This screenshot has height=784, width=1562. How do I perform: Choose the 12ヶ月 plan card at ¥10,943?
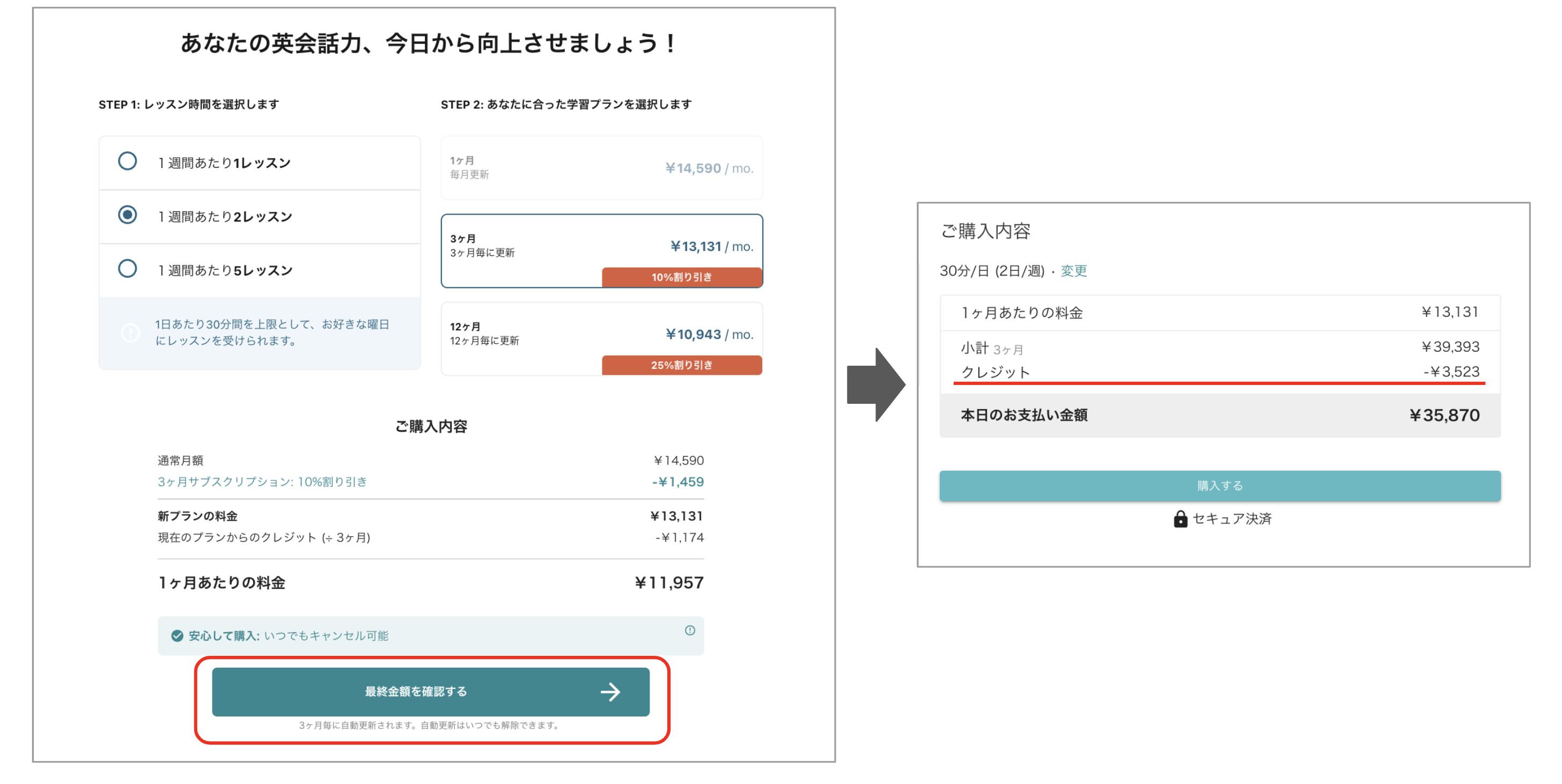(601, 339)
